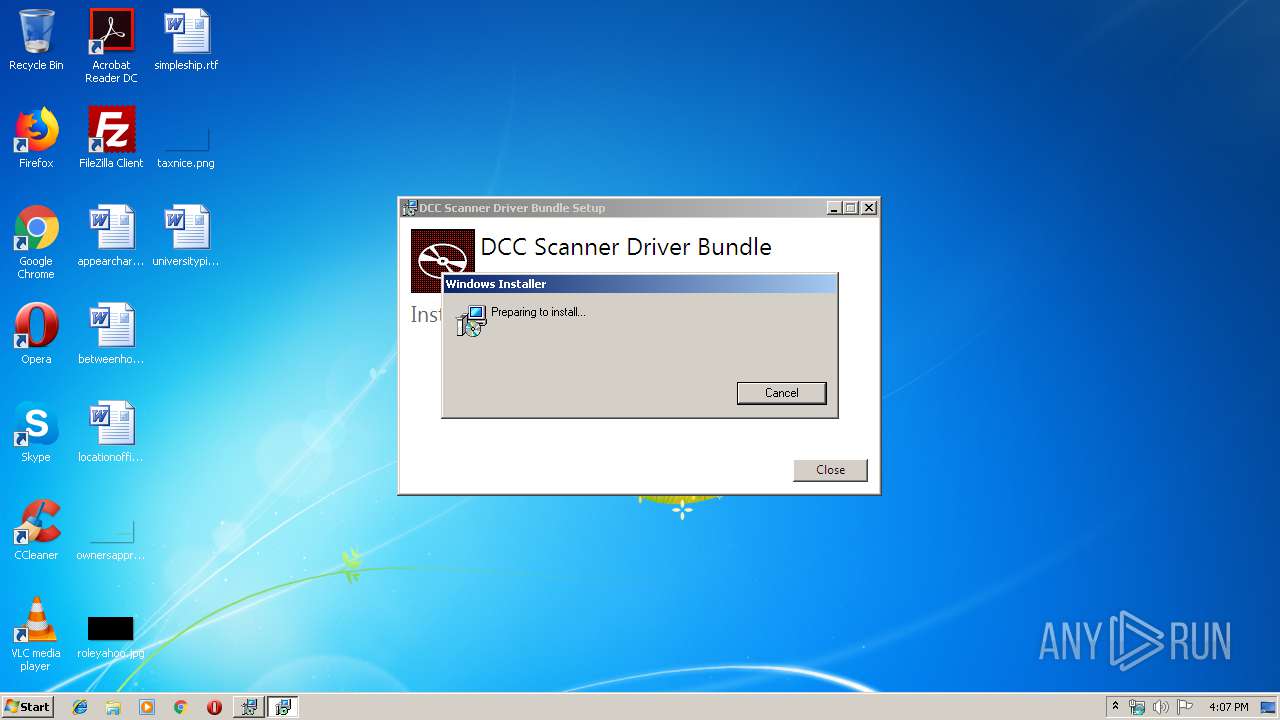Open Action Center flag icon

pos(1184,707)
